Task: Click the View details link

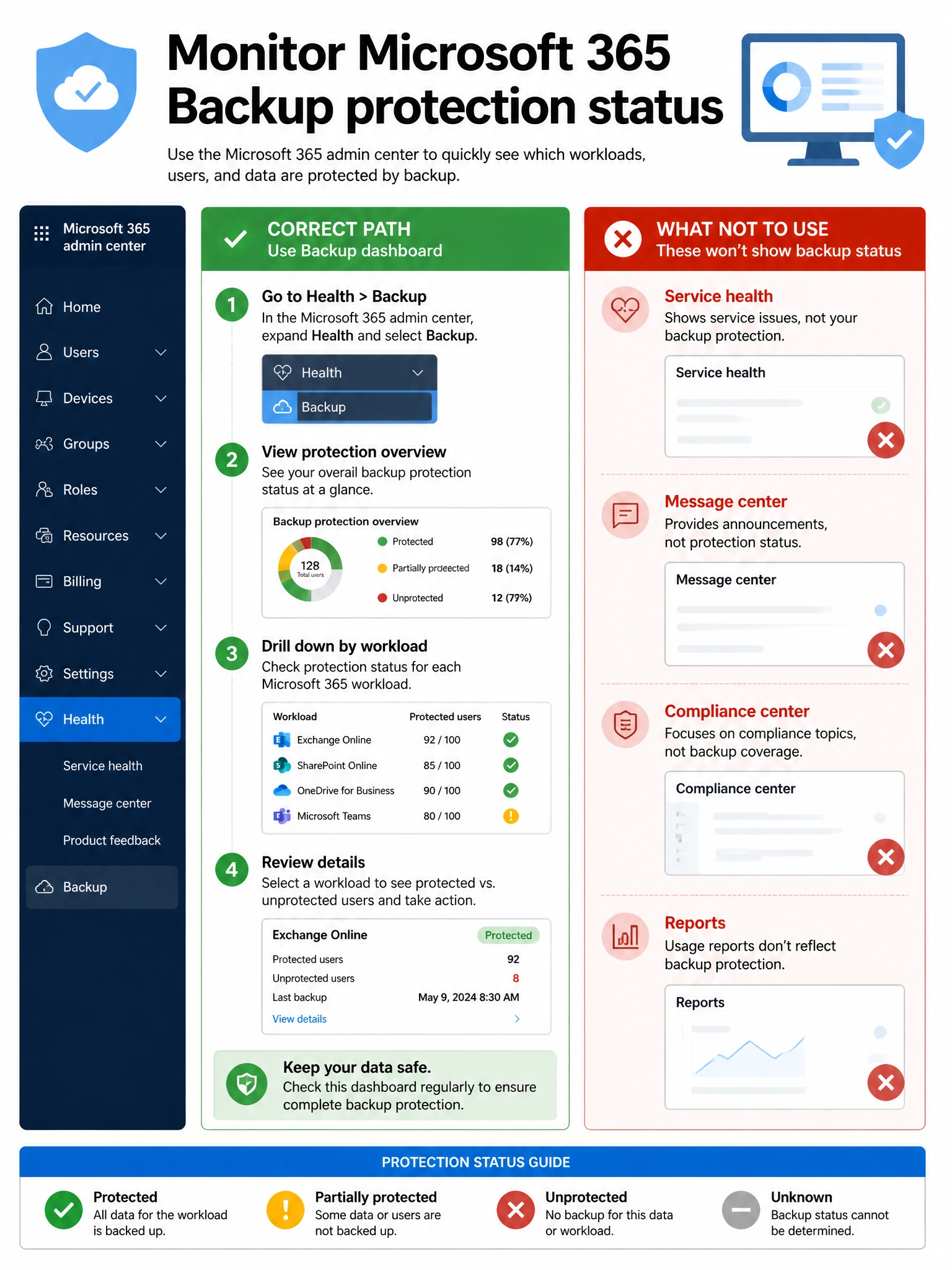Action: pos(299,1019)
